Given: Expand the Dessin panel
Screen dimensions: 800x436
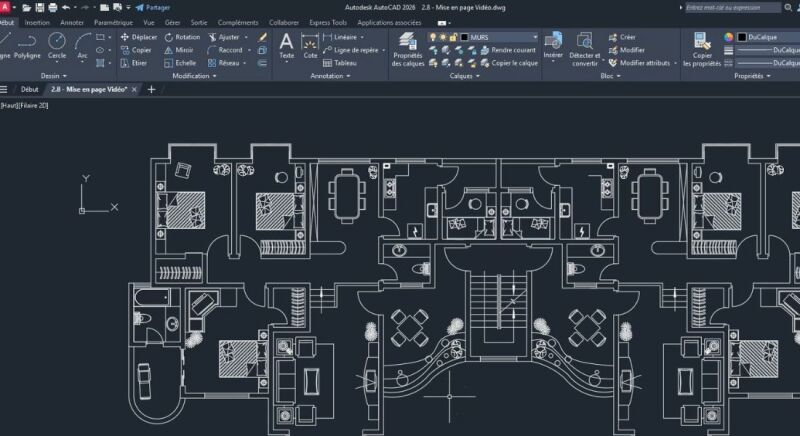Looking at the screenshot, I should (54, 76).
